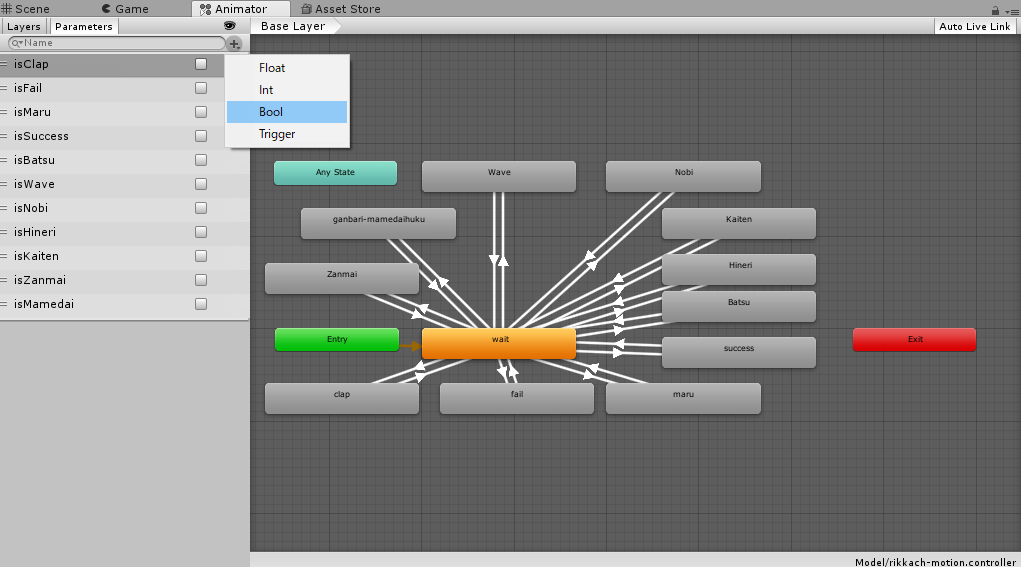Select the orange wait state node

pos(499,342)
